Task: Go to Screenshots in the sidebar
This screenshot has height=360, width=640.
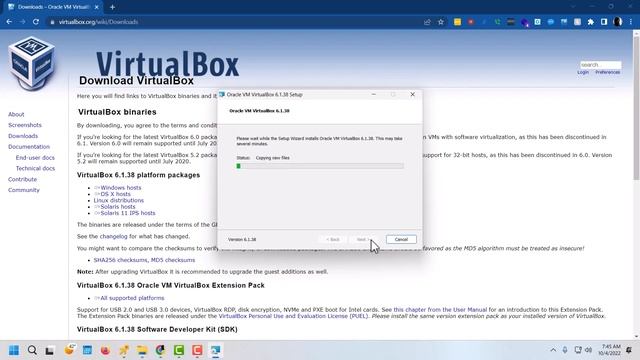Action: click(x=25, y=125)
